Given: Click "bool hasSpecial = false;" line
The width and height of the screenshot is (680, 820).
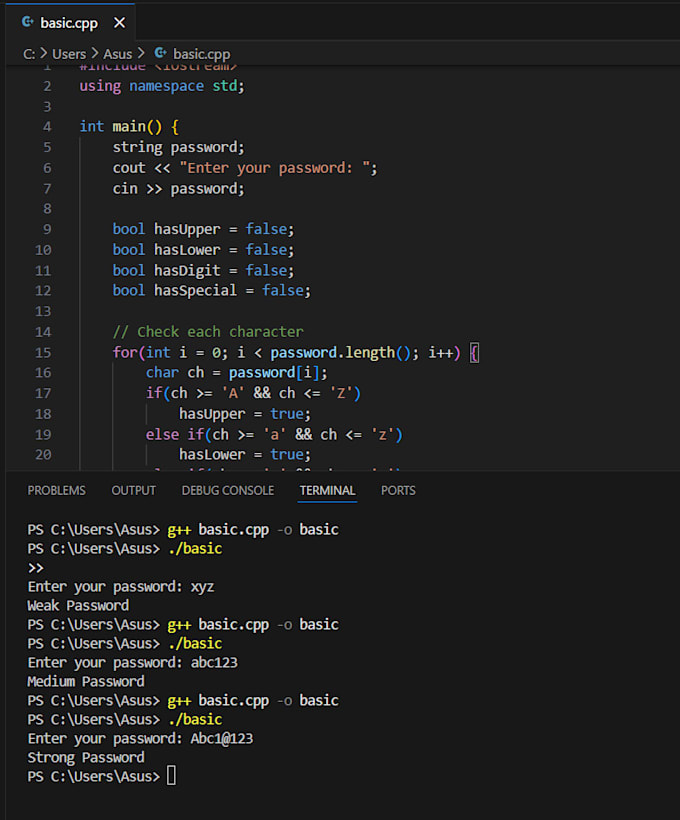Looking at the screenshot, I should click(x=212, y=291).
